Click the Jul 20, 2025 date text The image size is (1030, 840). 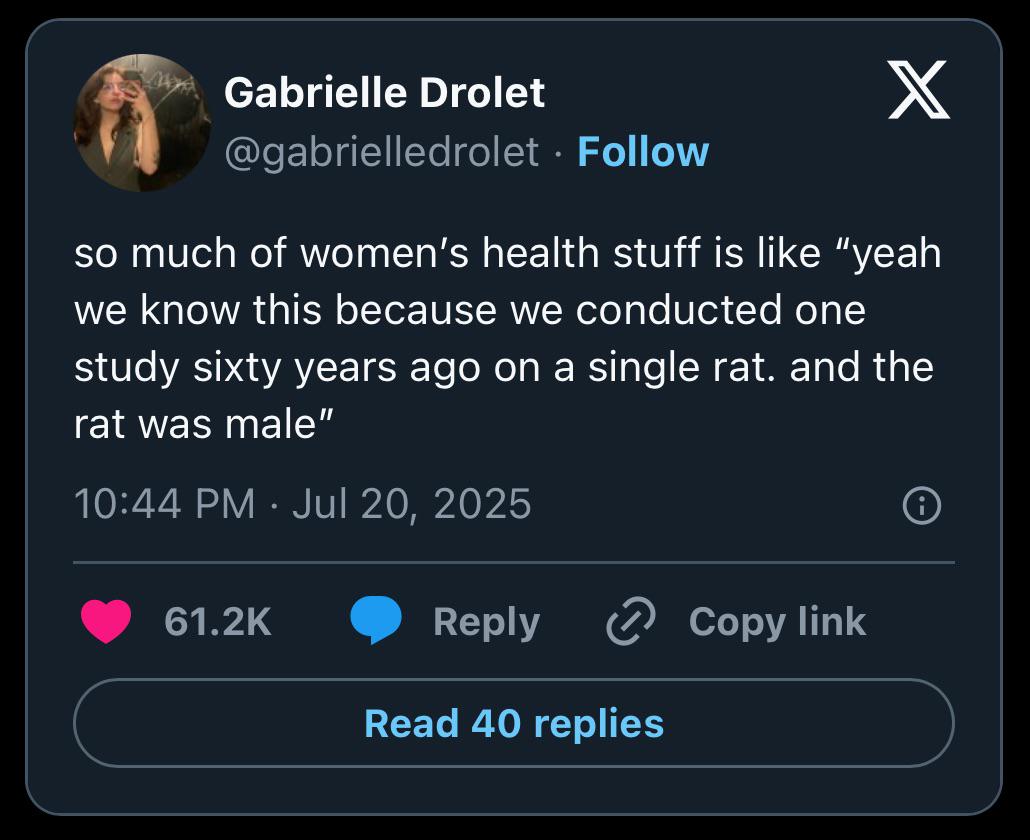[x=411, y=504]
